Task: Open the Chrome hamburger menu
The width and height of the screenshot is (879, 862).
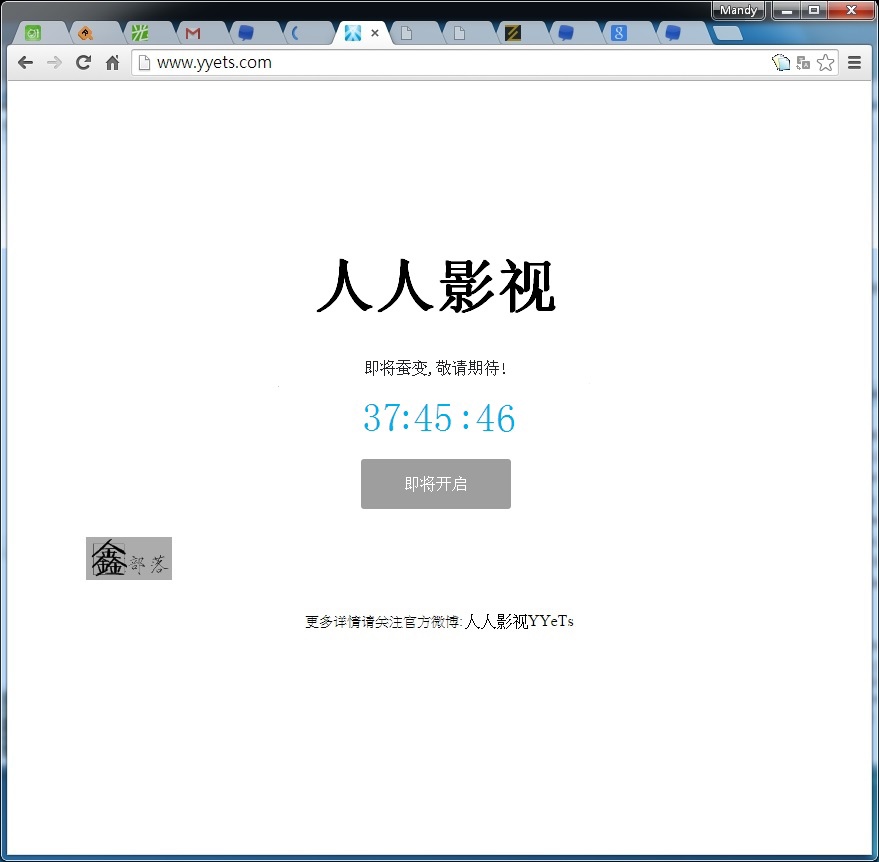Action: 854,63
